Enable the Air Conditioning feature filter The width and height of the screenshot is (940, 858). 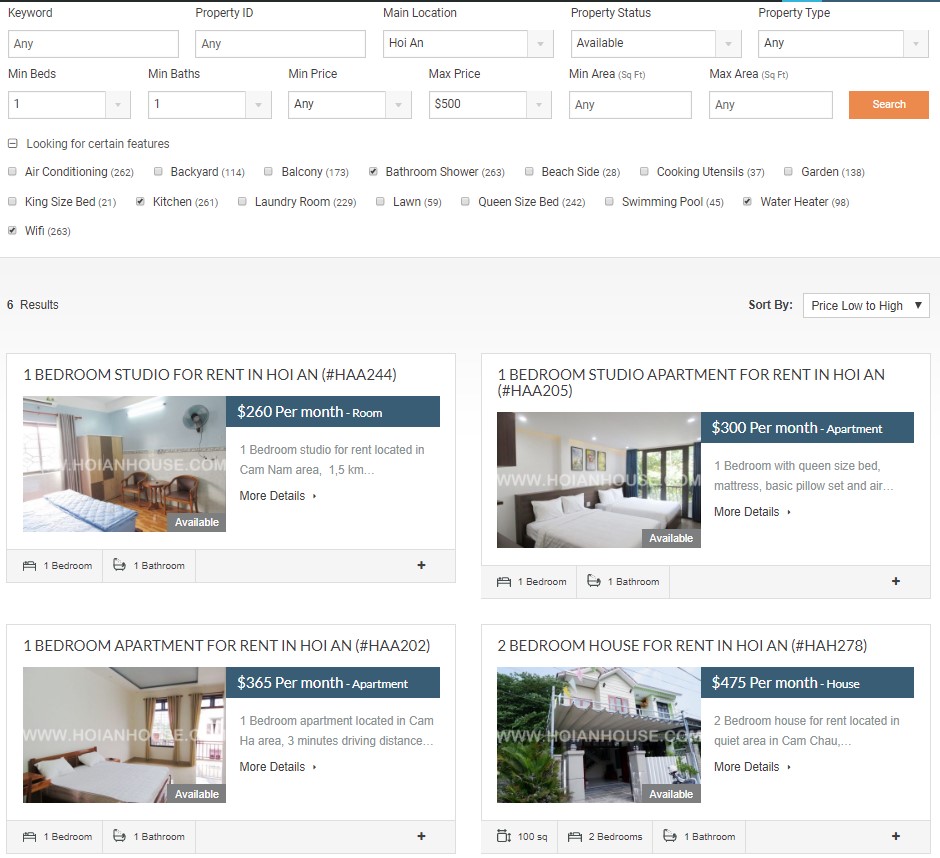[x=13, y=172]
